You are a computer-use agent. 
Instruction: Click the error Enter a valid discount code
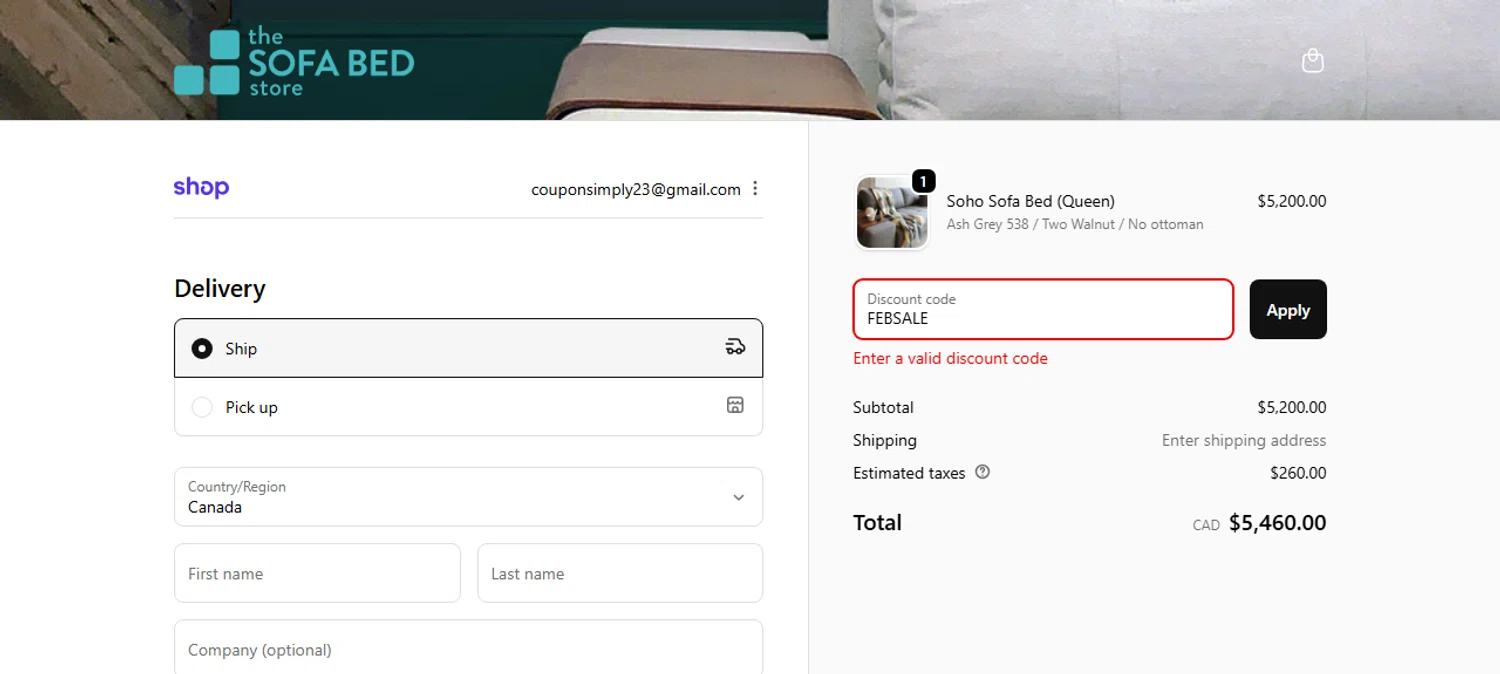950,358
